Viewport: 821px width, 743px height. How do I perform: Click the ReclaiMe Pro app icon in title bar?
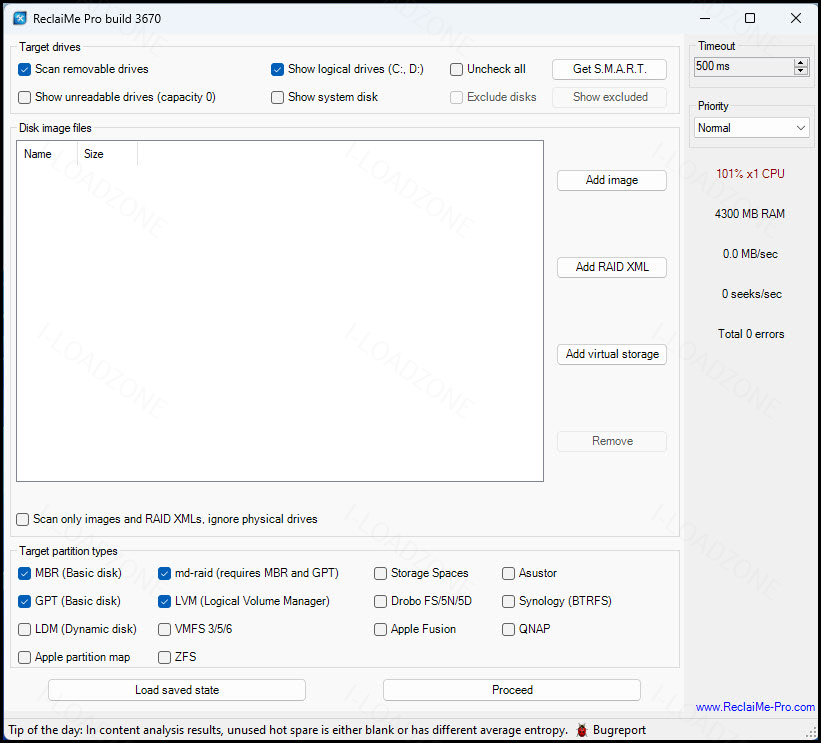pos(20,19)
